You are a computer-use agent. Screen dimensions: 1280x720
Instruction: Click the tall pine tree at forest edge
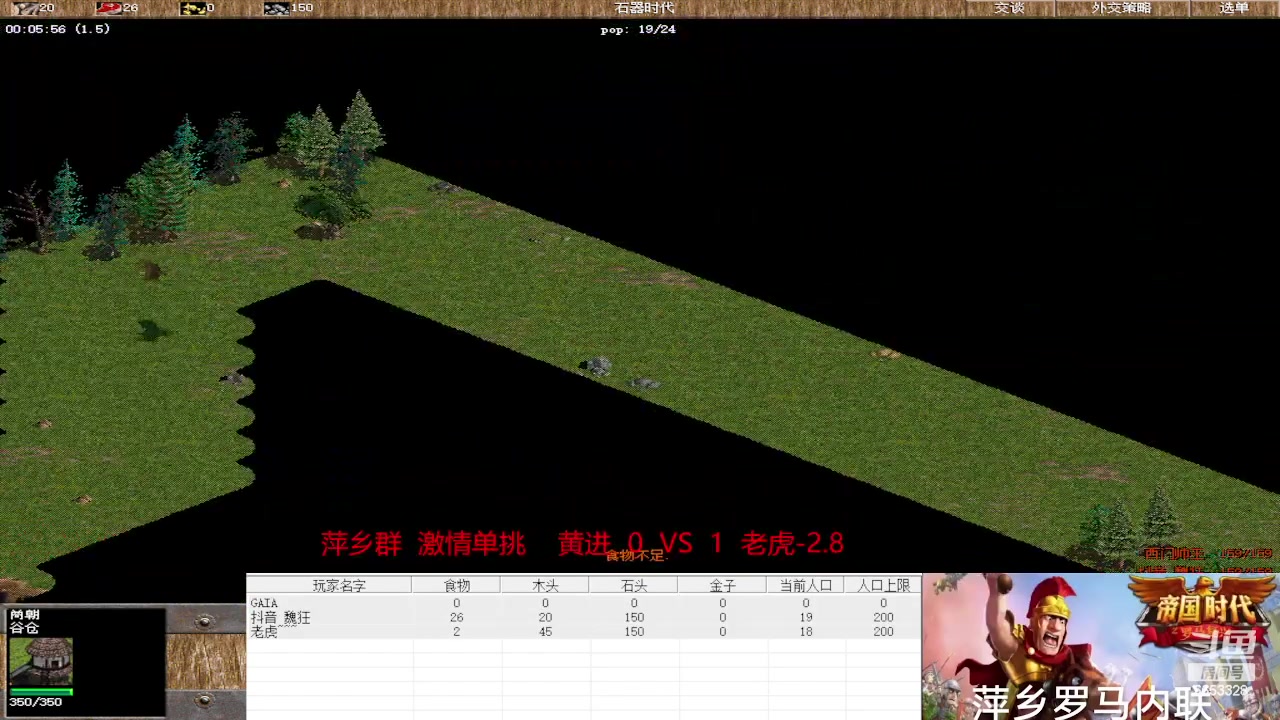point(360,126)
